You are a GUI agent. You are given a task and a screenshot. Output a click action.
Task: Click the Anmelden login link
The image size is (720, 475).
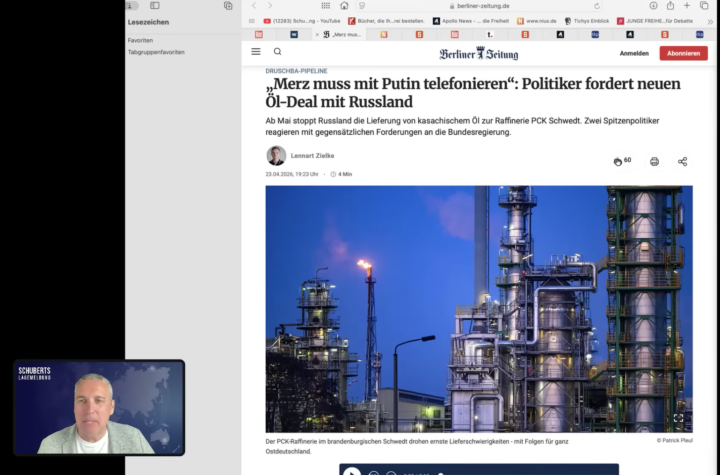(634, 53)
